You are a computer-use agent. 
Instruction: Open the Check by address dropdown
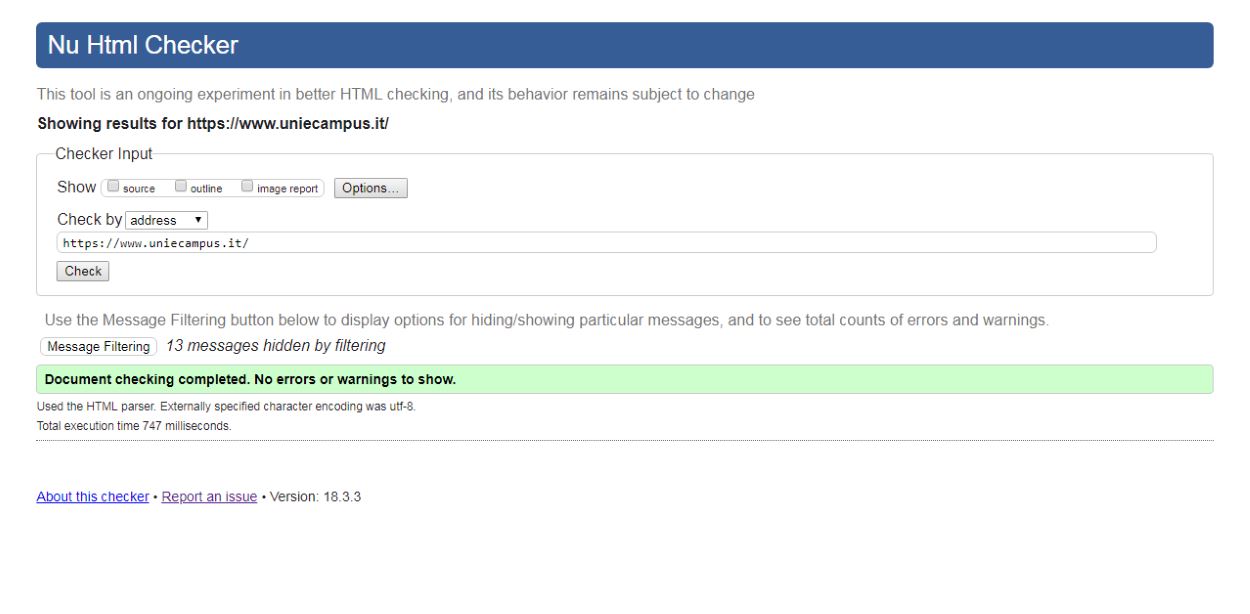[x=167, y=220]
